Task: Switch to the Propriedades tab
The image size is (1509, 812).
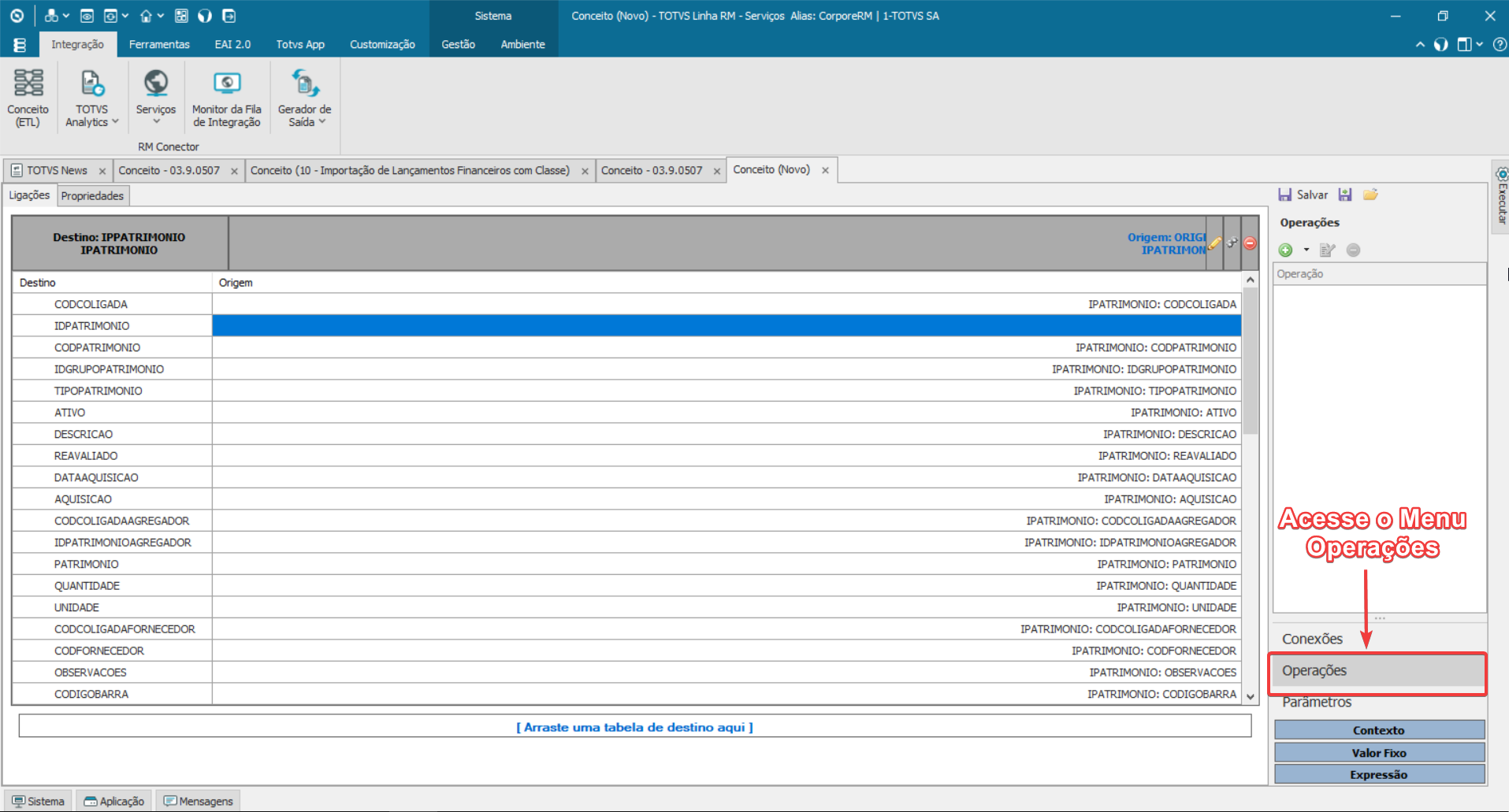Action: 92,196
